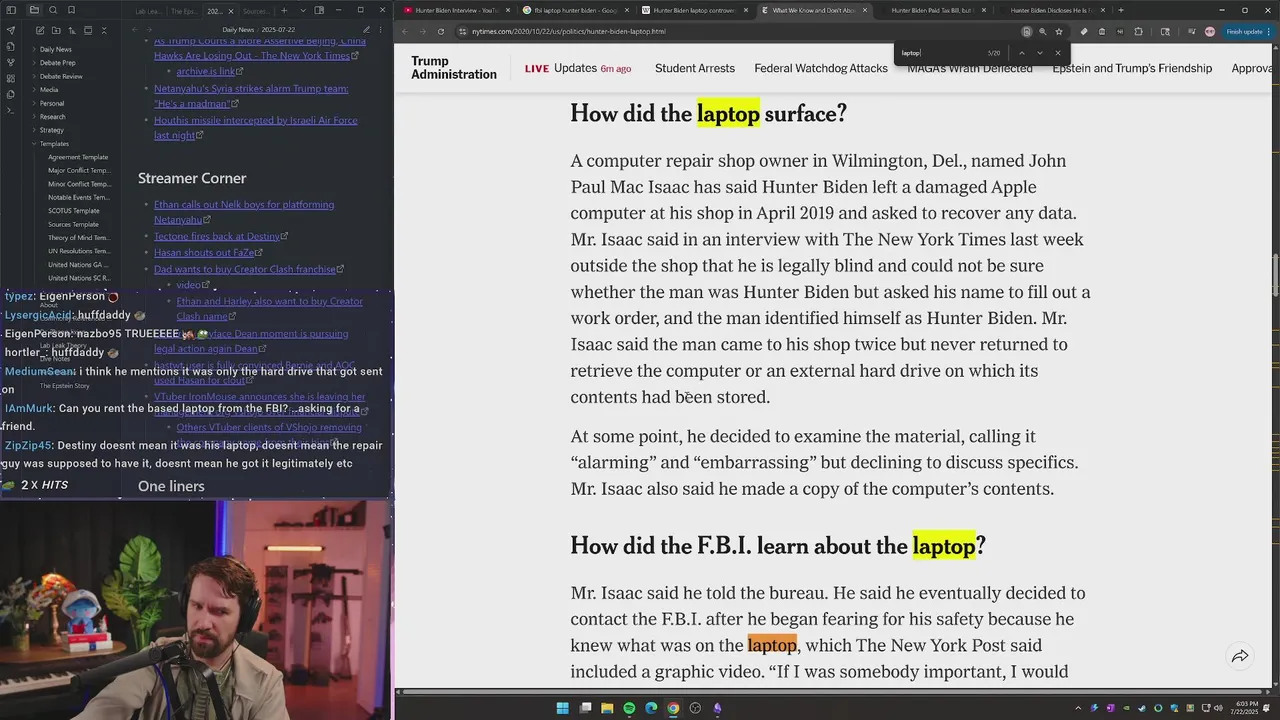Image resolution: width=1280 pixels, height=720 pixels.
Task: Open Spotify from taskbar
Action: point(629,708)
